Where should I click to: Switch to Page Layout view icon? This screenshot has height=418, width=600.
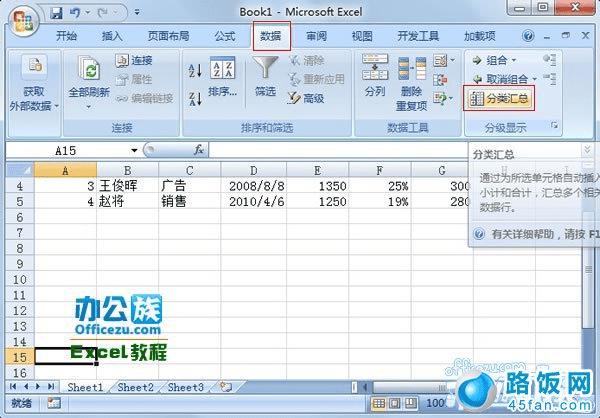(x=395, y=403)
